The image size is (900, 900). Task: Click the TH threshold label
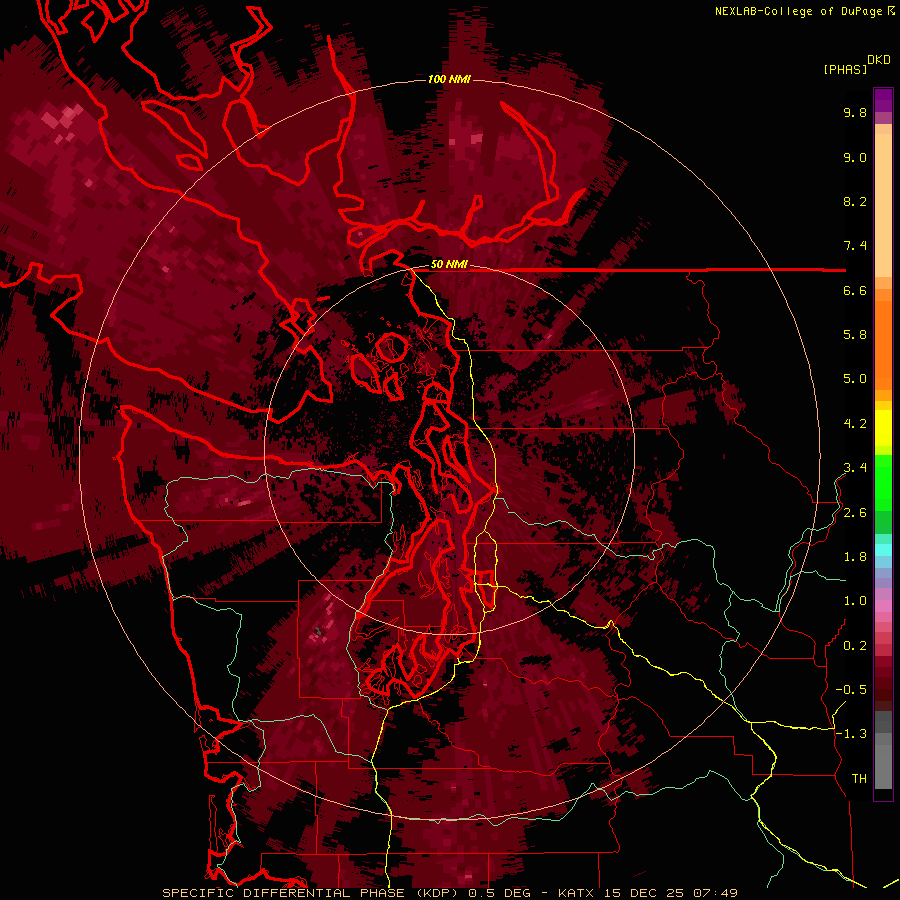coord(859,779)
